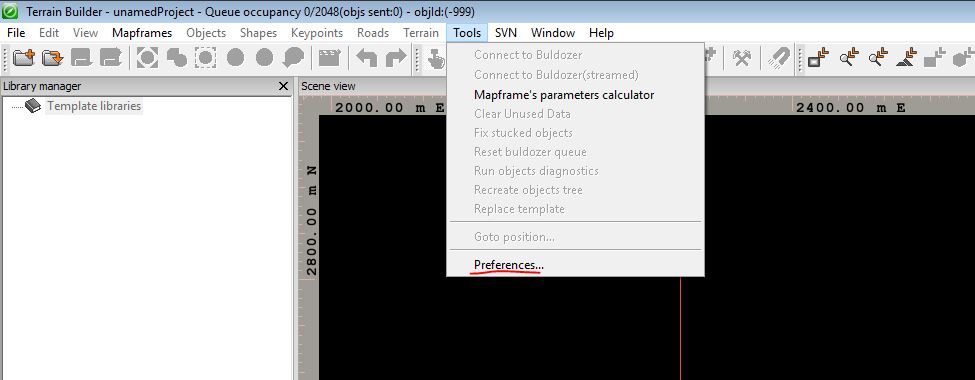Open the View menu
Viewport: 975px width, 380px height.
[x=85, y=33]
